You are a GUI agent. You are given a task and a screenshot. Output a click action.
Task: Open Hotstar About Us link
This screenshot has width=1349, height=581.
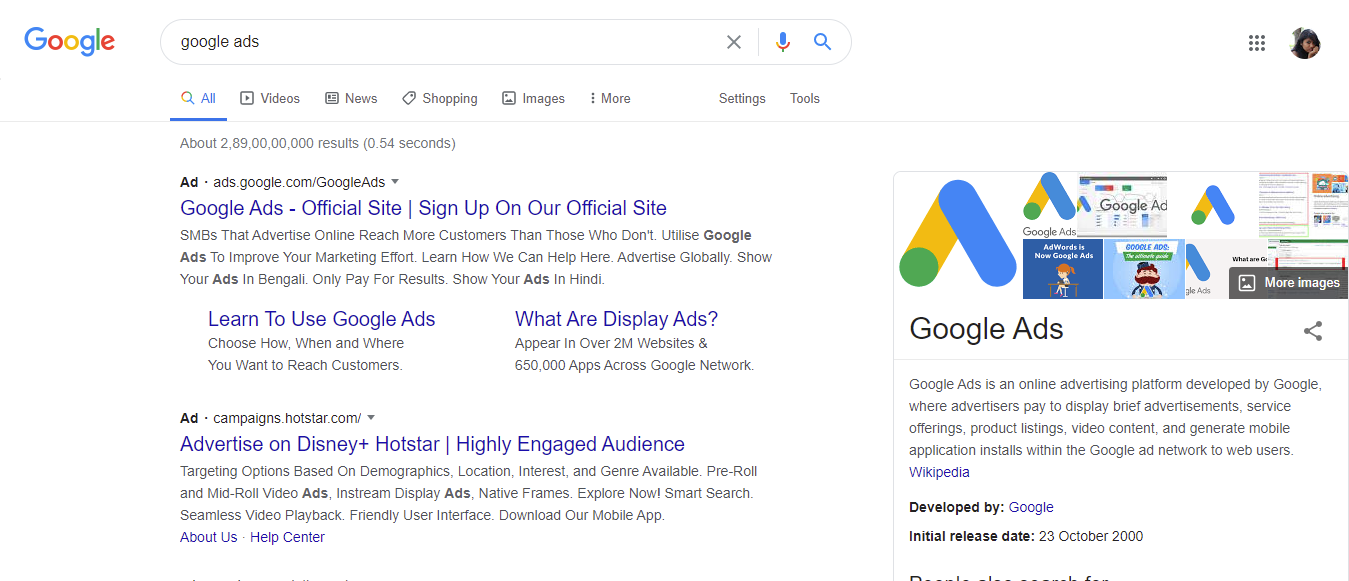pos(209,537)
